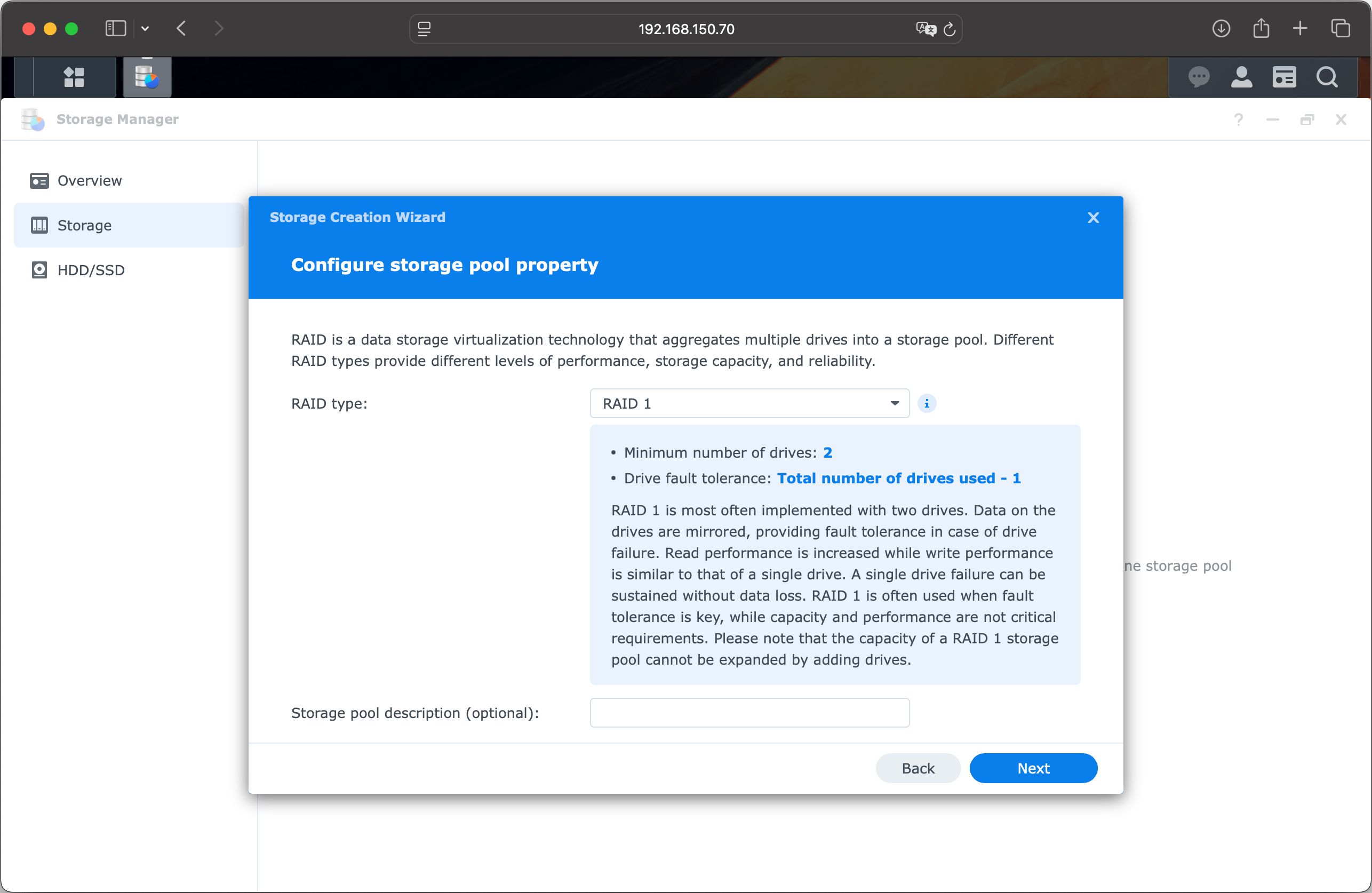Viewport: 1372px width, 893px height.
Task: Click the Next button
Action: coord(1033,768)
